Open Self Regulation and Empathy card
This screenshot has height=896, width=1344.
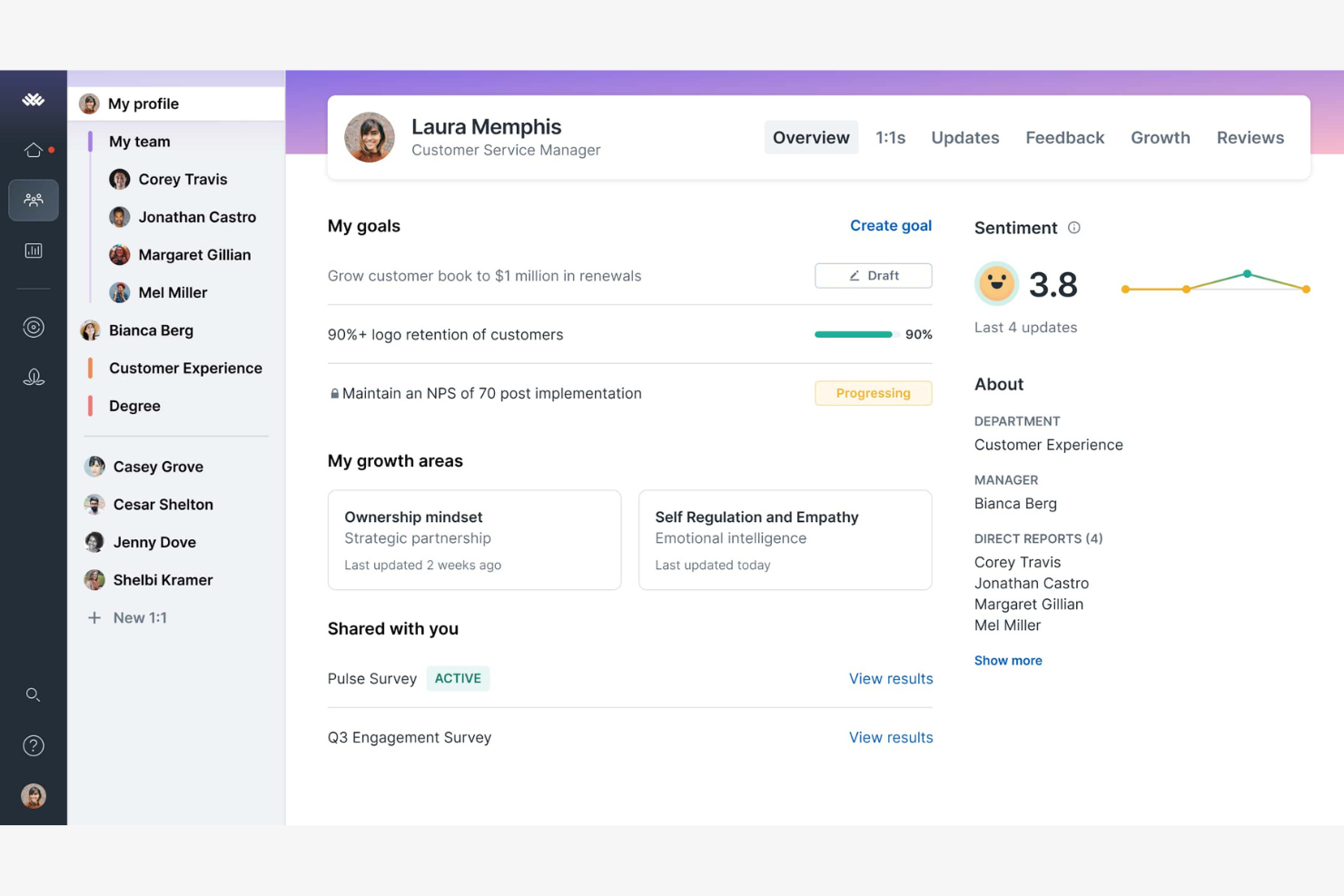pyautogui.click(x=786, y=540)
